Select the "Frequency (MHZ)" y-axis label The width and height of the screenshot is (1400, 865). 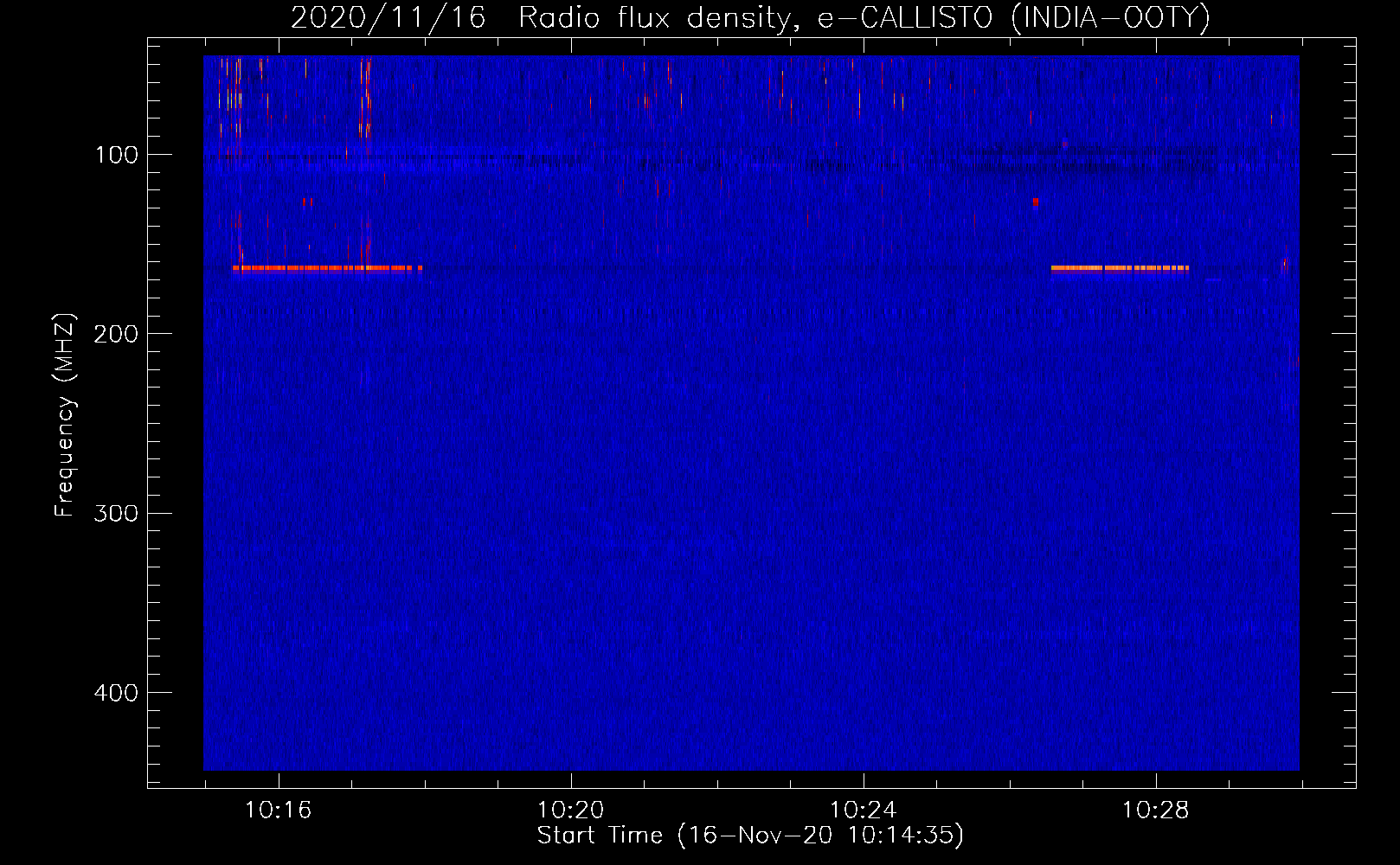click(x=65, y=415)
